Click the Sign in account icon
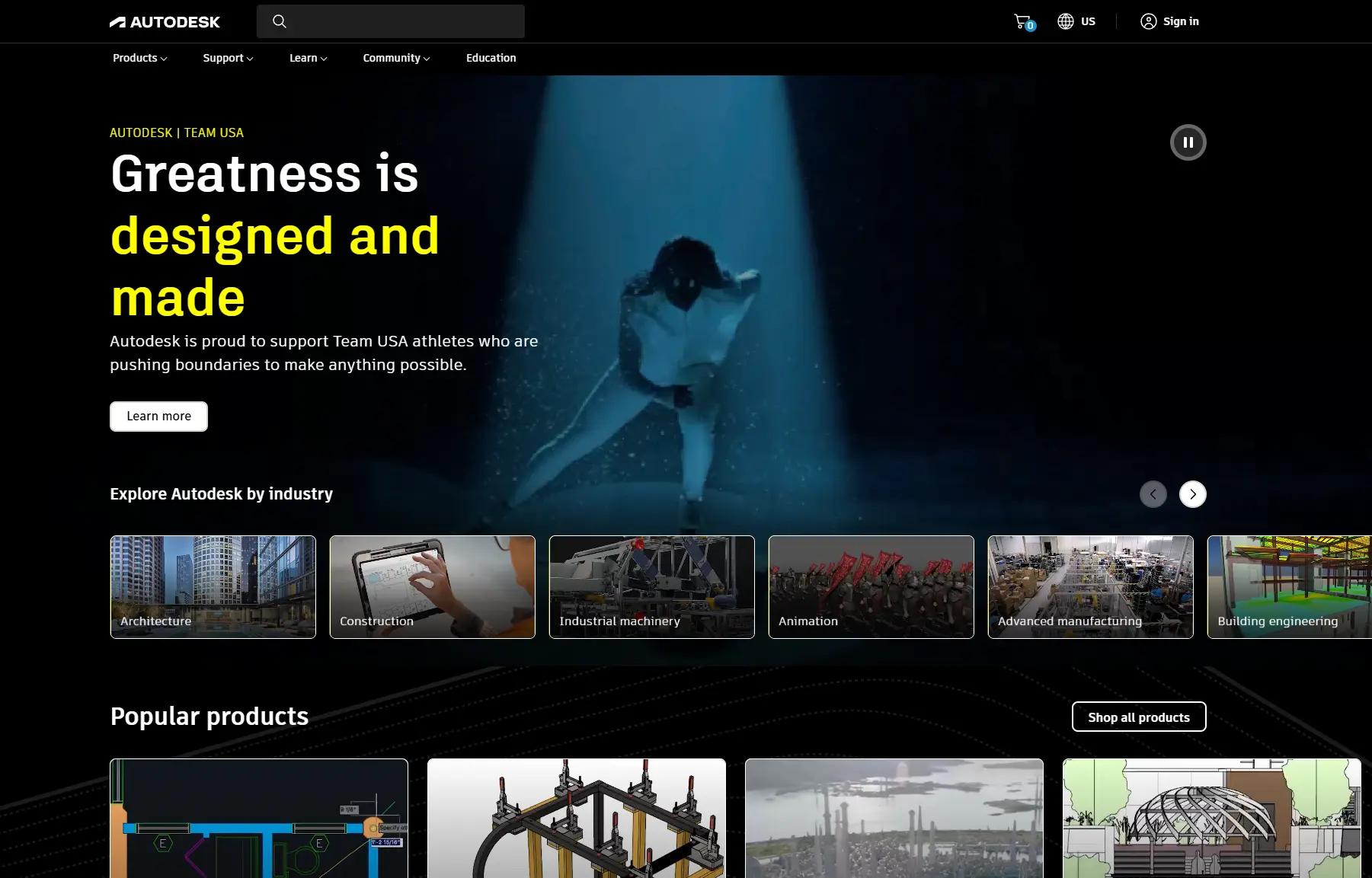Image resolution: width=1372 pixels, height=878 pixels. click(x=1149, y=21)
